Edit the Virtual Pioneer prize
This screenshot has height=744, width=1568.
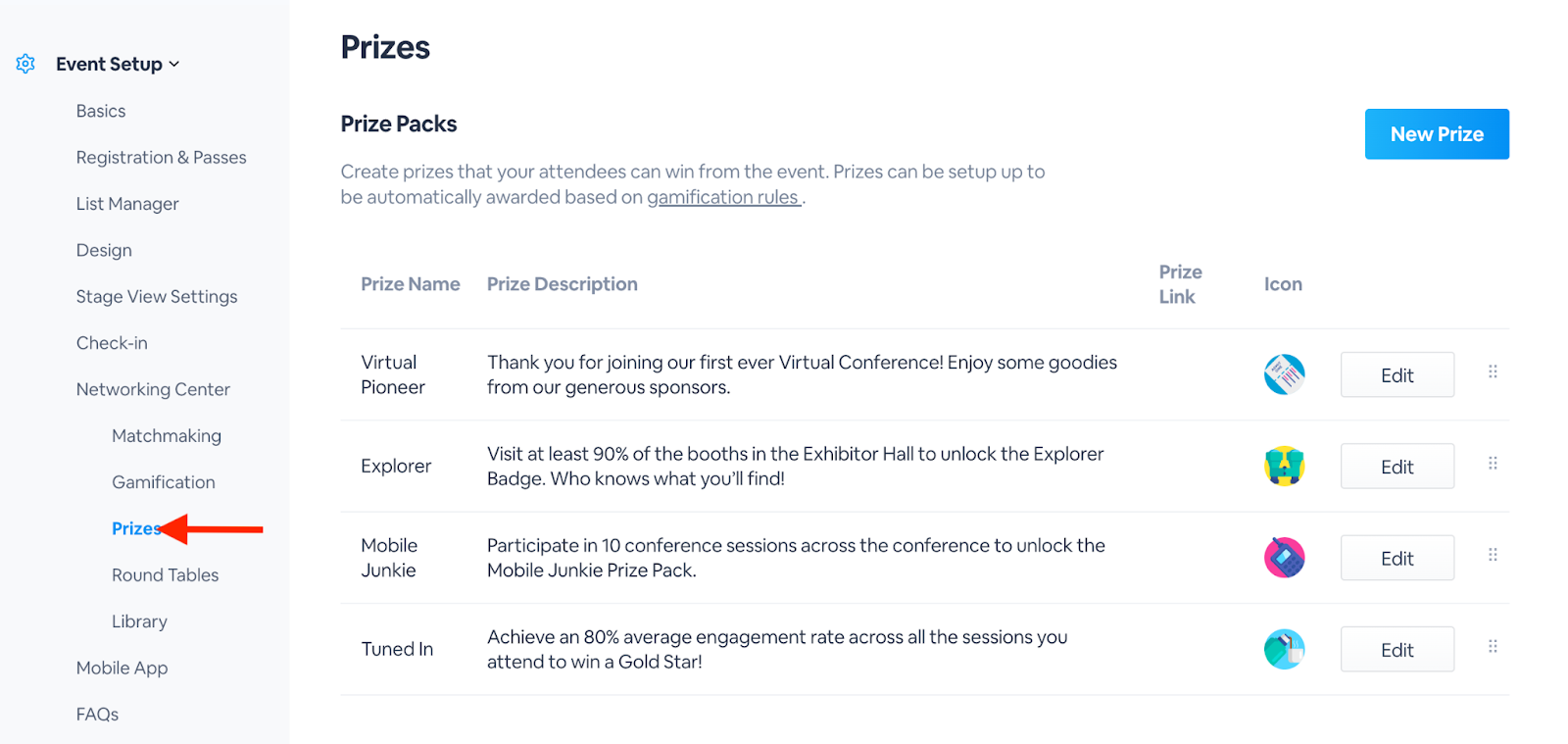[x=1397, y=375]
